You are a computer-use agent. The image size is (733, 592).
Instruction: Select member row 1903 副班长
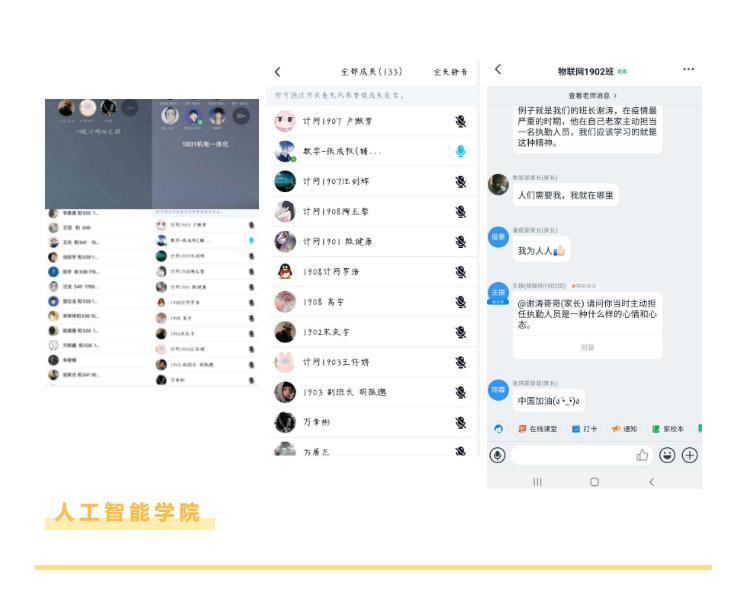(x=373, y=392)
